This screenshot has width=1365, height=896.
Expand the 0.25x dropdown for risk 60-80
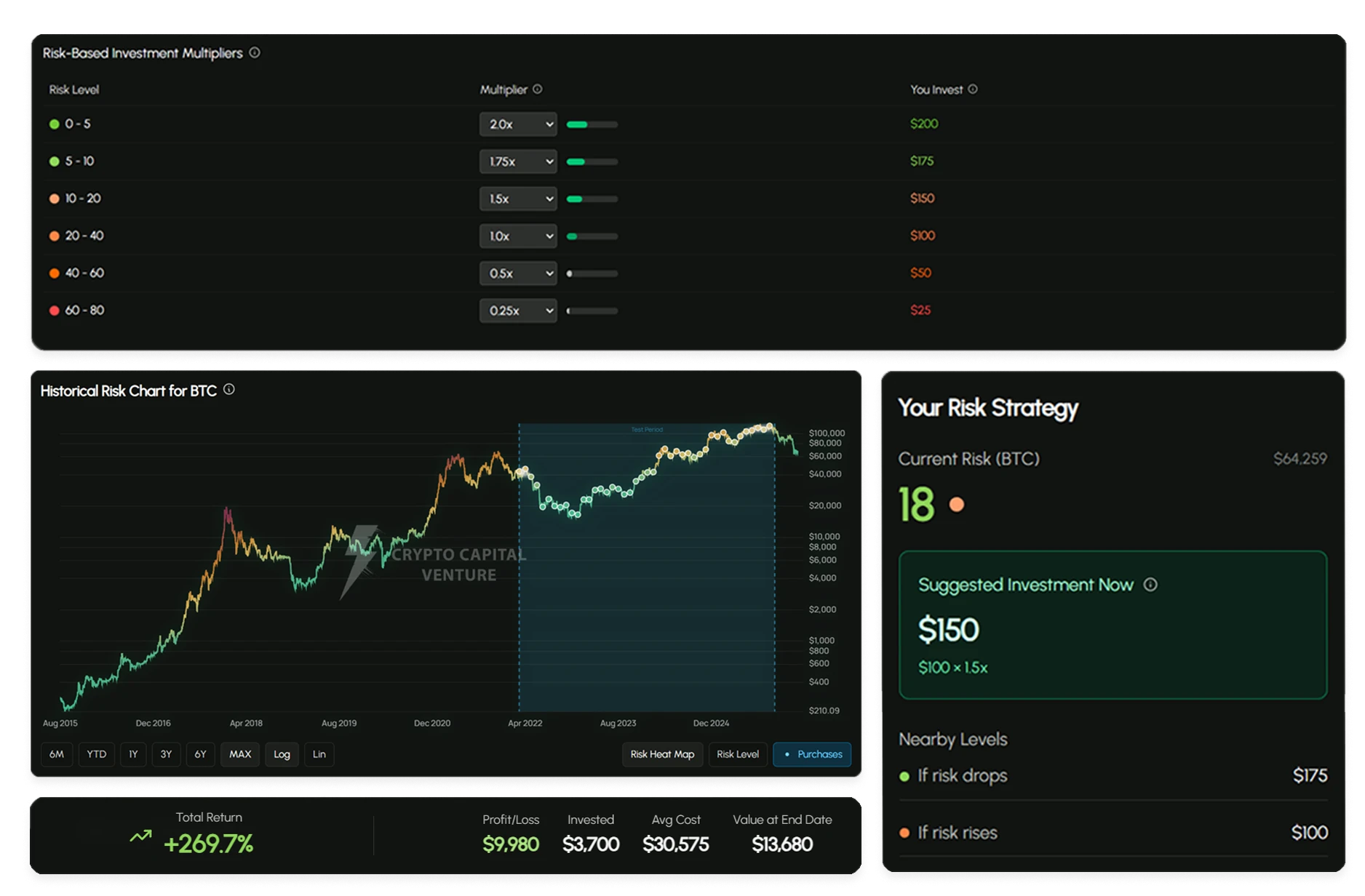(x=517, y=311)
